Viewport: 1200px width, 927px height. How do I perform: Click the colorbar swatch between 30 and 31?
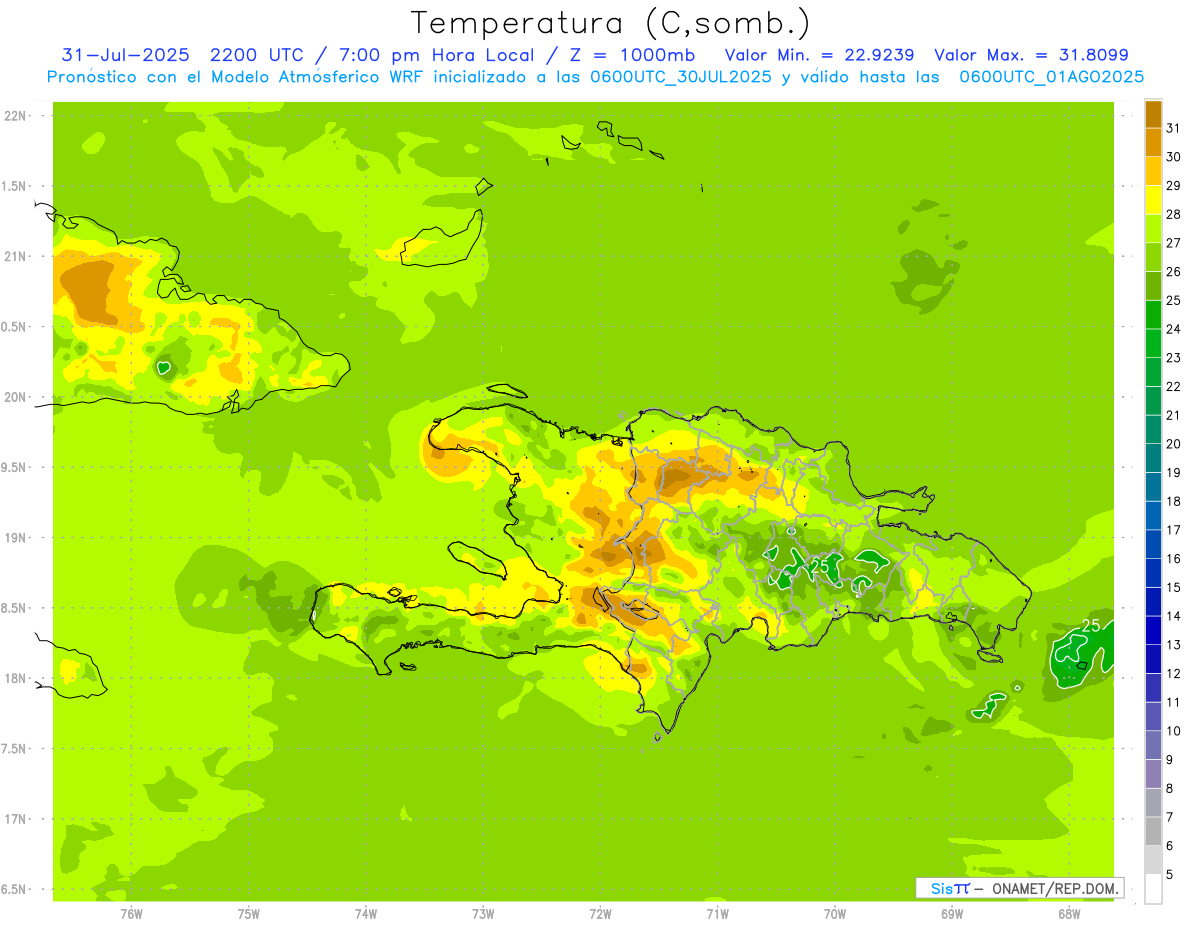(1153, 143)
